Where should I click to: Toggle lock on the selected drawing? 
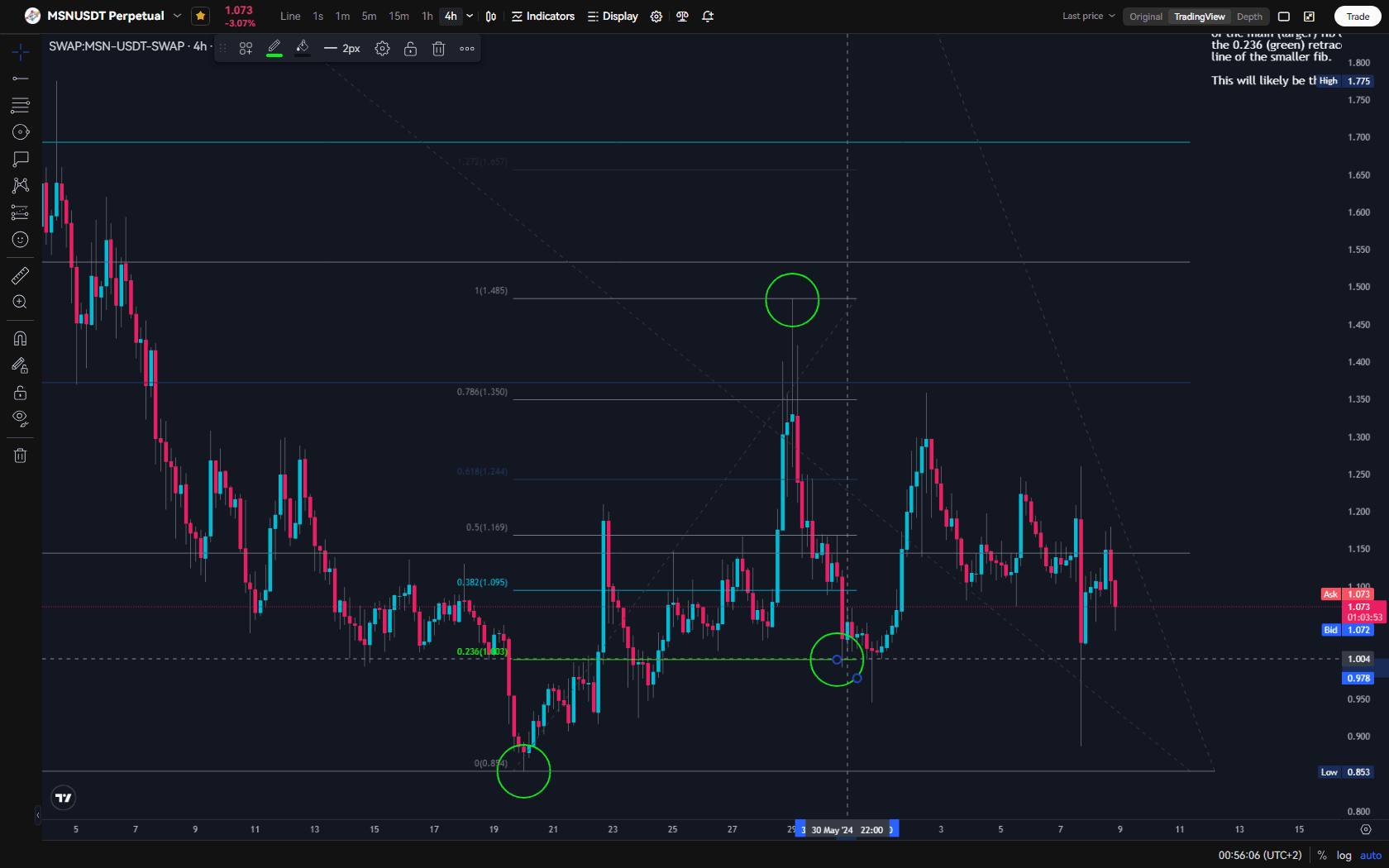(x=410, y=49)
